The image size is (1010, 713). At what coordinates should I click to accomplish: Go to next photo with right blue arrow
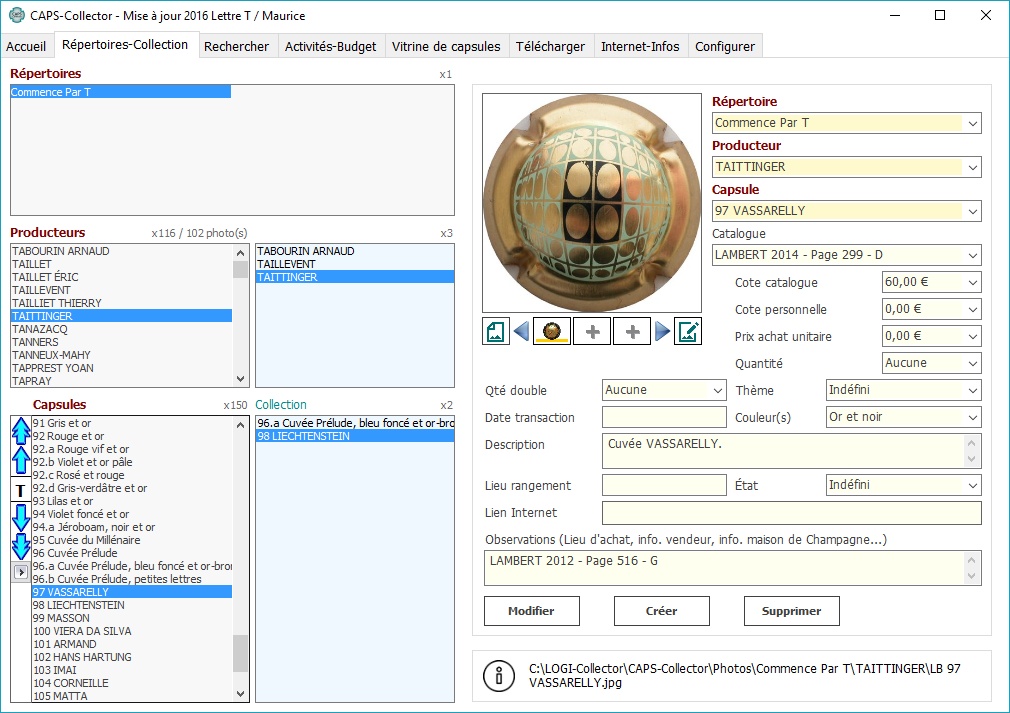click(x=662, y=332)
